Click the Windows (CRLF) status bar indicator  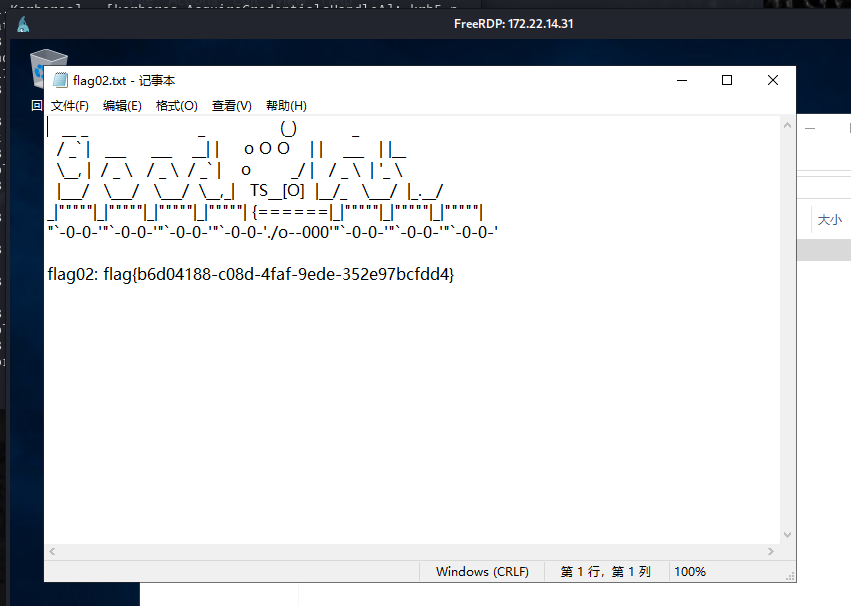coord(482,571)
